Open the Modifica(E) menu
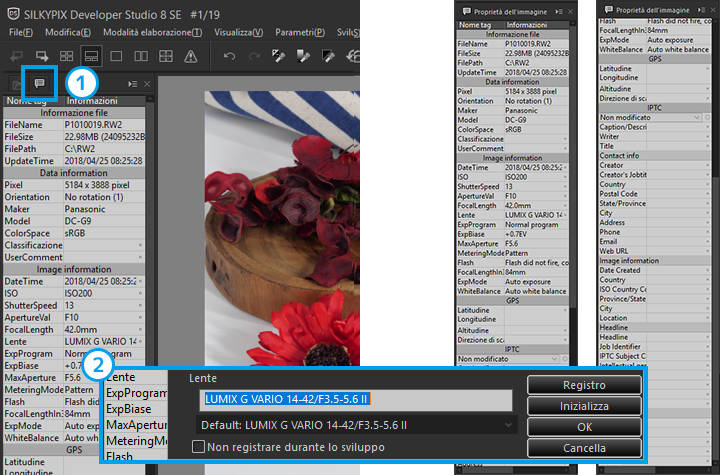The height and width of the screenshot is (475, 720). [68, 32]
